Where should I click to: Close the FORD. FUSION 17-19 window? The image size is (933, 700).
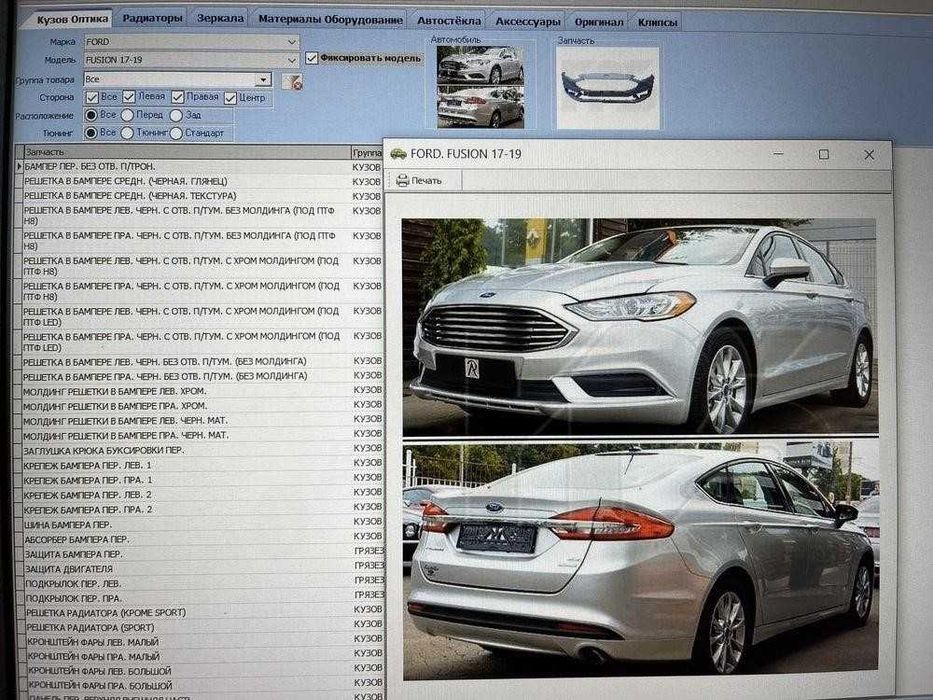(869, 154)
